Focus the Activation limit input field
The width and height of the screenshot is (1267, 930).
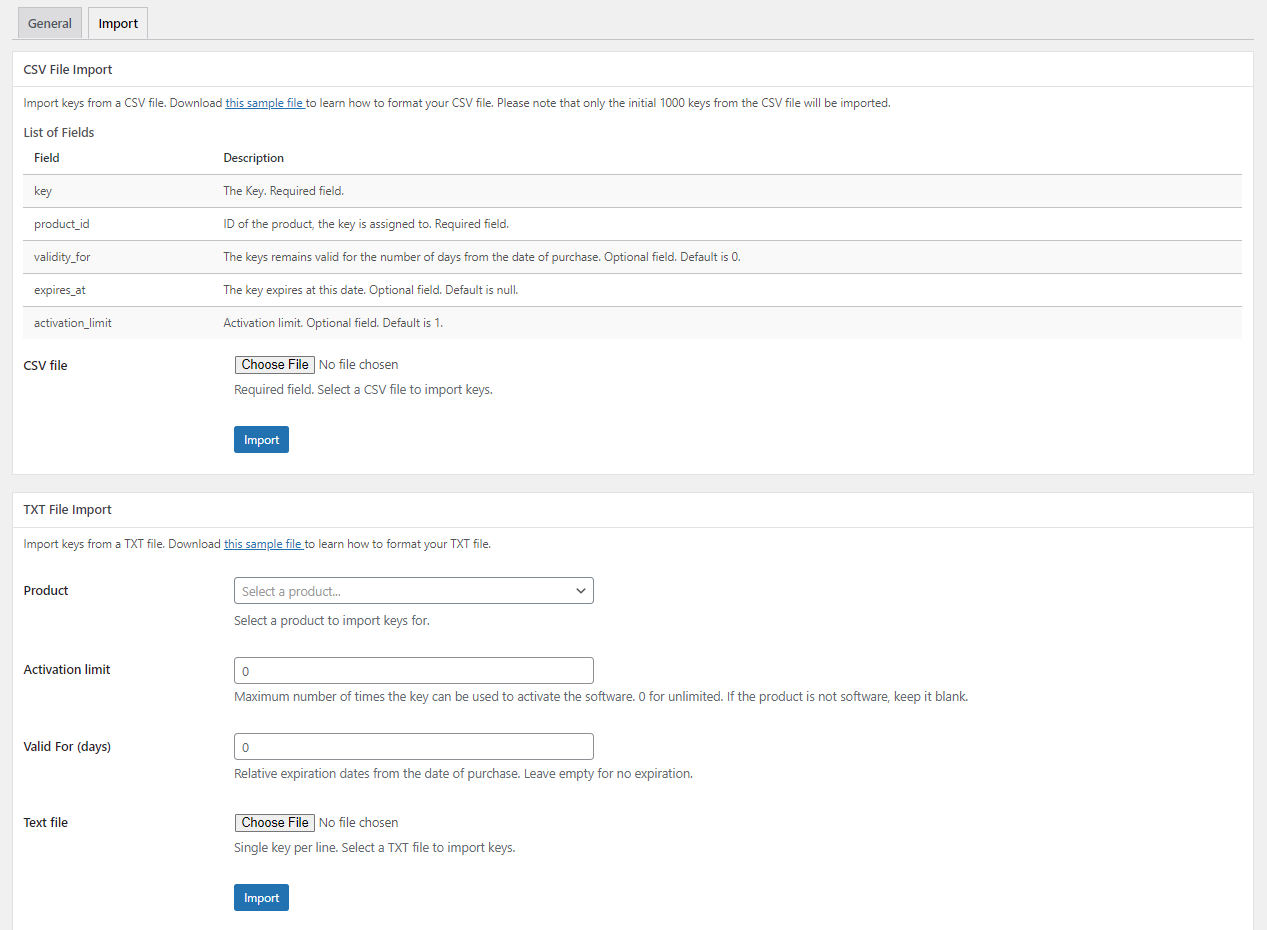413,671
